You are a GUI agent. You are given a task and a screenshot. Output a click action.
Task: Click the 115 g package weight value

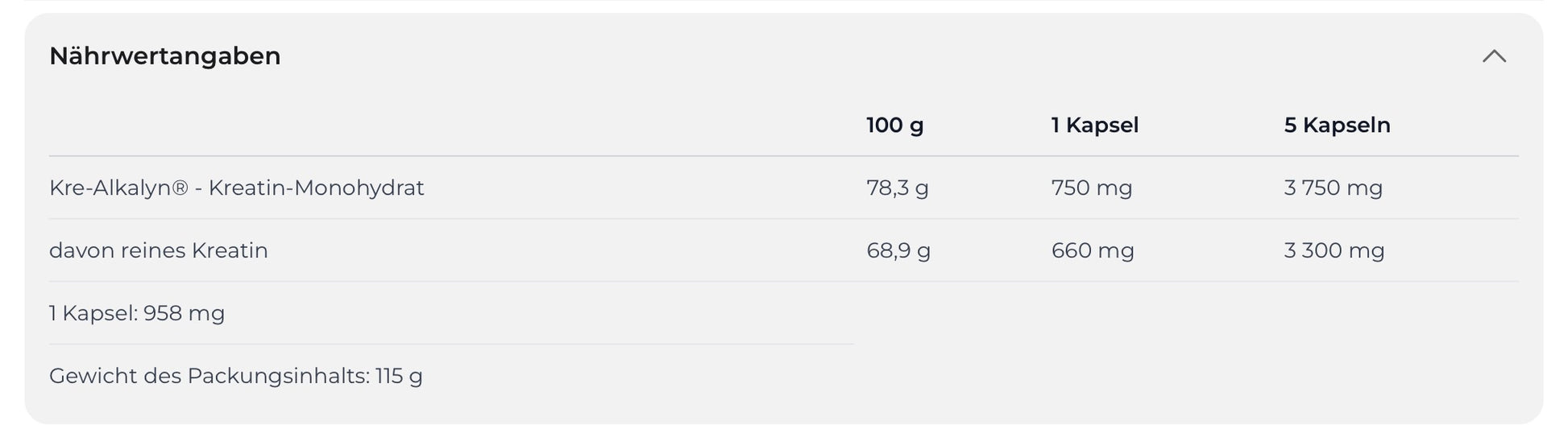click(399, 377)
